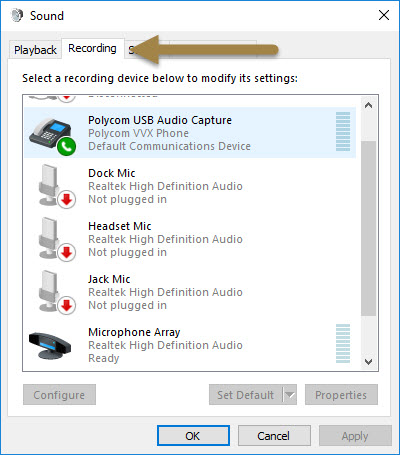Click the scrollbar up arrow
This screenshot has height=455, width=400.
369,106
